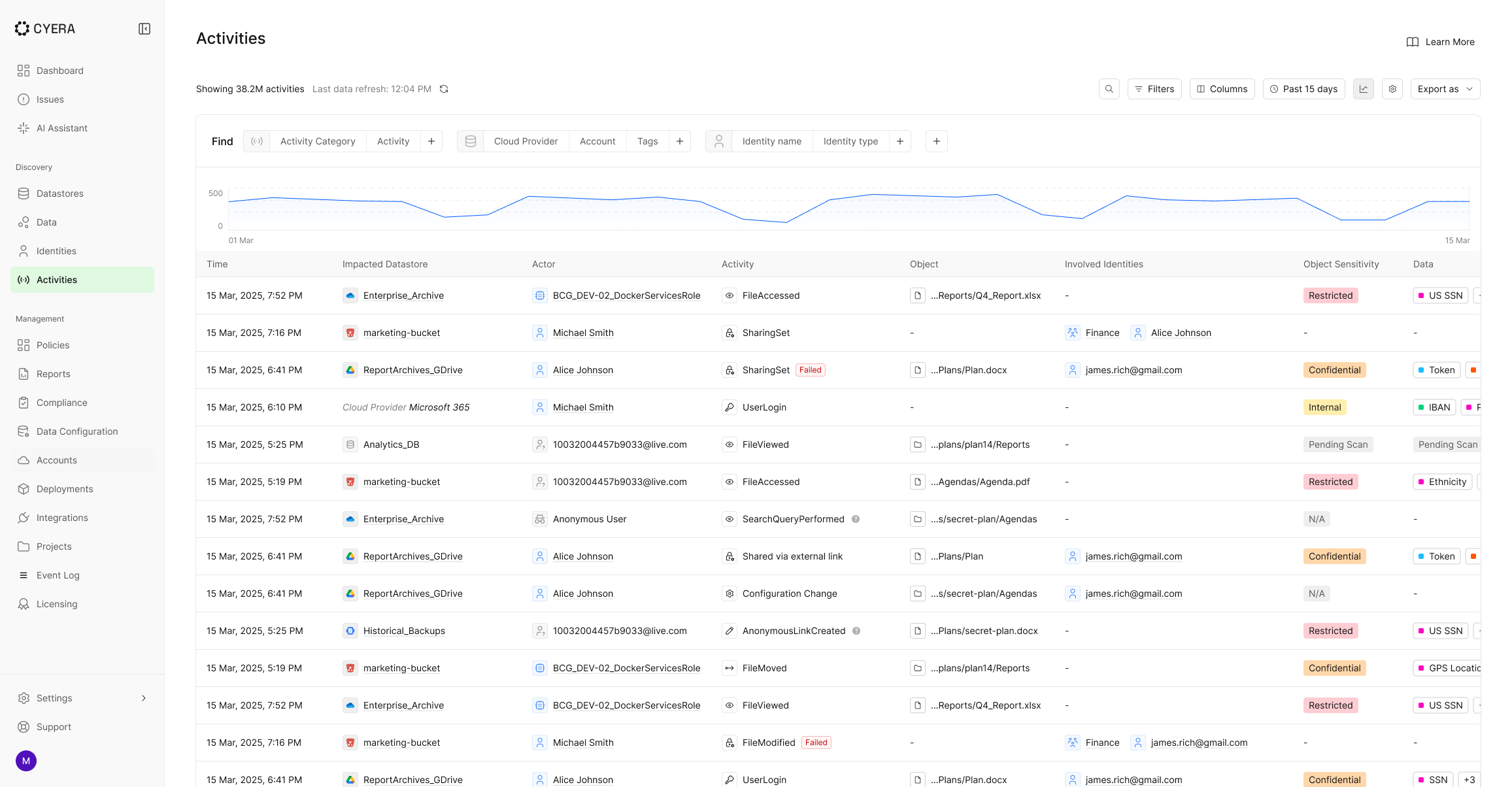This screenshot has height=787, width=1512.
Task: Navigate to Policies in the sidebar
Action: pos(52,345)
